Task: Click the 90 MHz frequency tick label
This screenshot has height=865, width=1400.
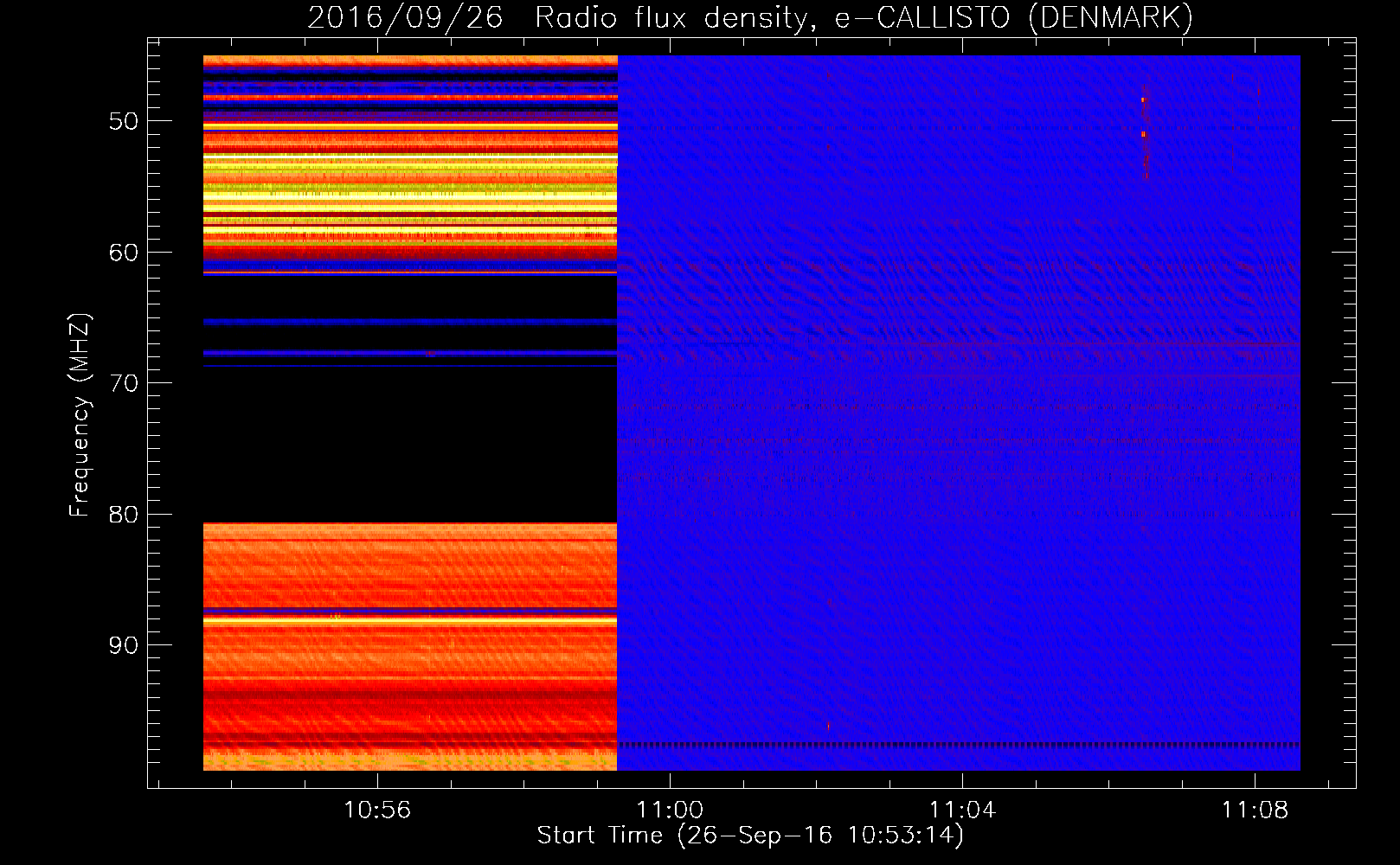Action: coord(124,645)
